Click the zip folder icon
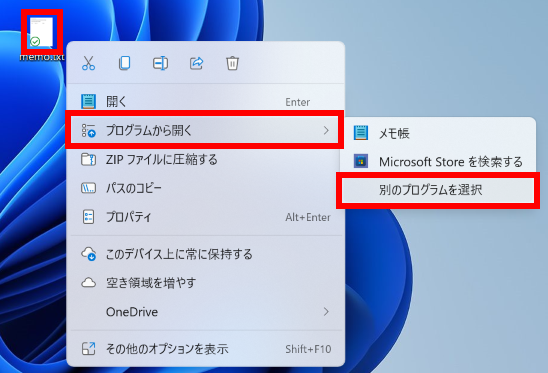The image size is (548, 373). coord(88,159)
